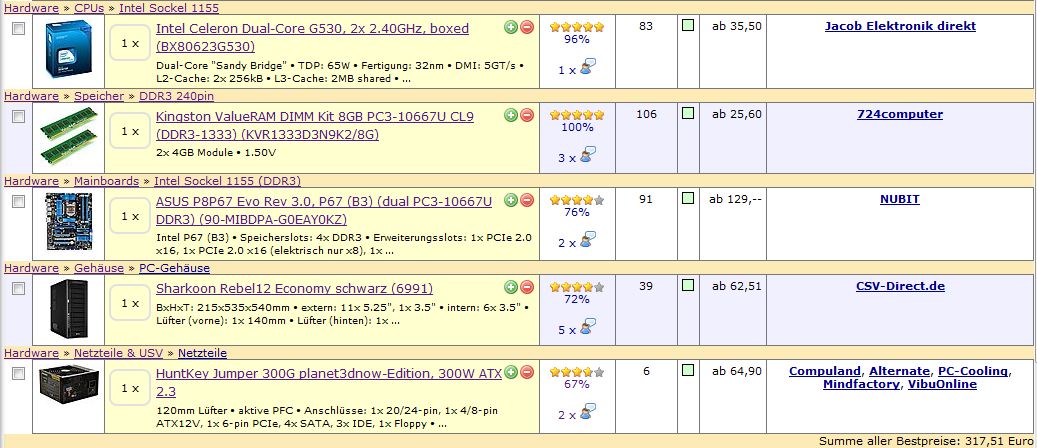Open PC-Gehäuse breadcrumb category
Screen dimensions: 1037x448
coord(174,268)
